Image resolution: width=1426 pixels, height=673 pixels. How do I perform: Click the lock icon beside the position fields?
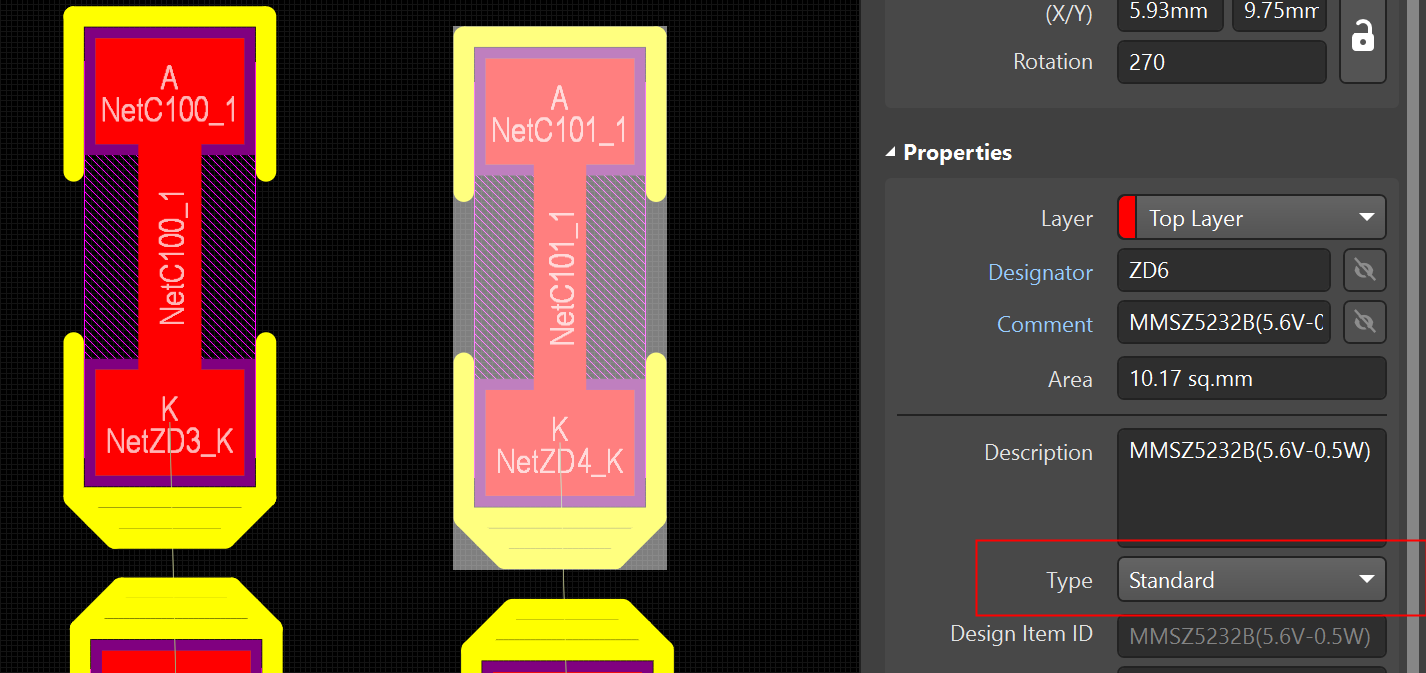pos(1362,38)
